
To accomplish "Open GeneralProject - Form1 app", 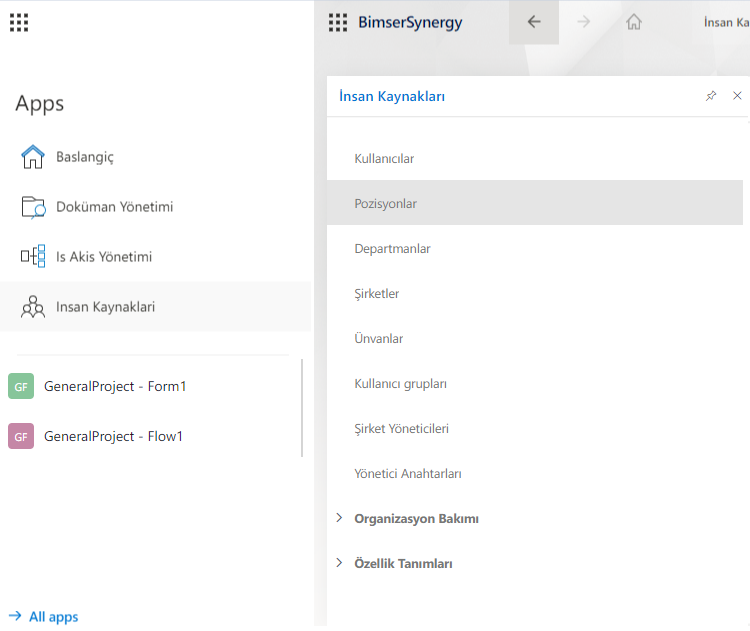I will click(x=115, y=386).
